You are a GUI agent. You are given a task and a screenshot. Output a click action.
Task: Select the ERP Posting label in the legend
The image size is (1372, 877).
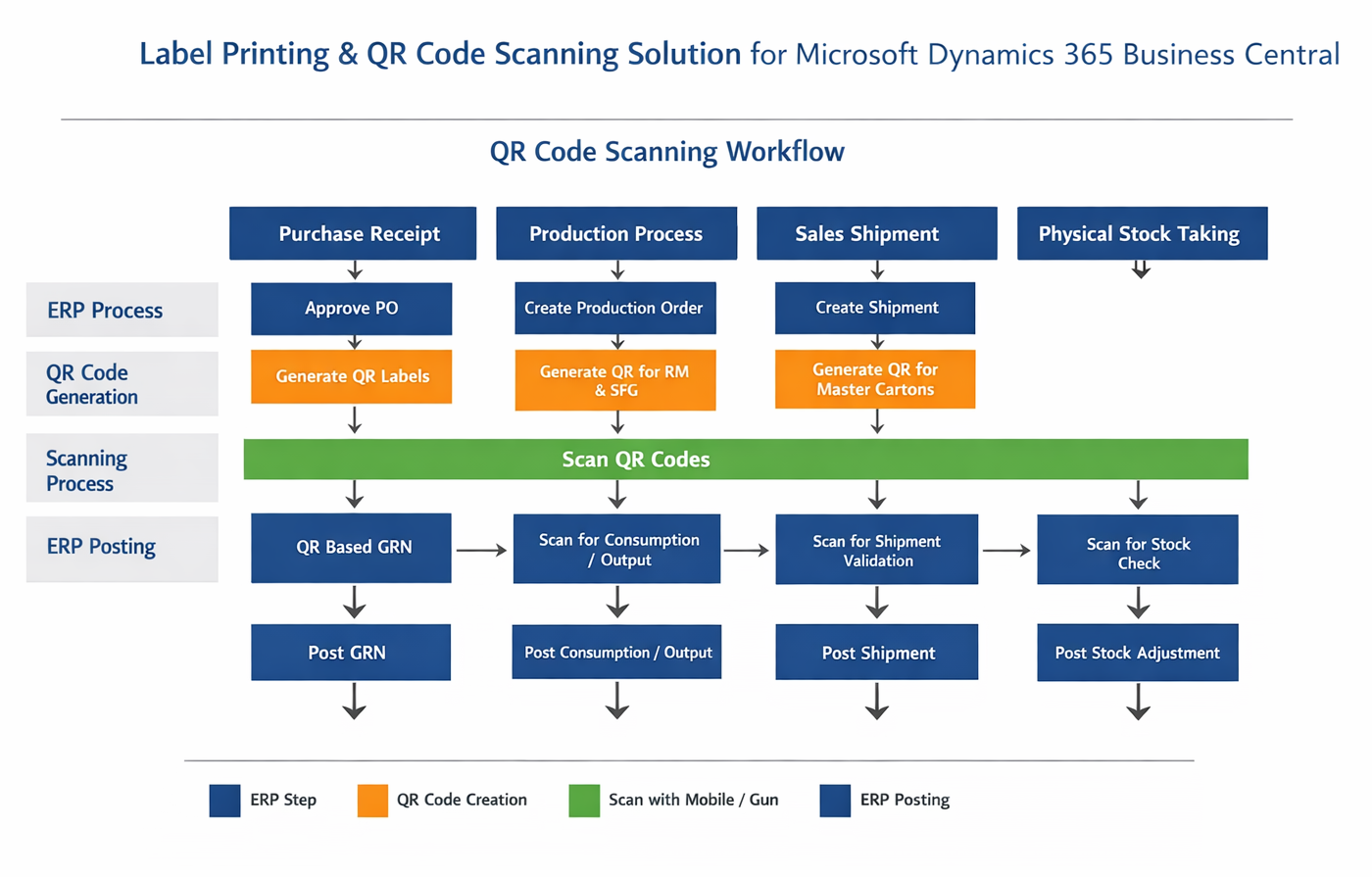pos(905,800)
